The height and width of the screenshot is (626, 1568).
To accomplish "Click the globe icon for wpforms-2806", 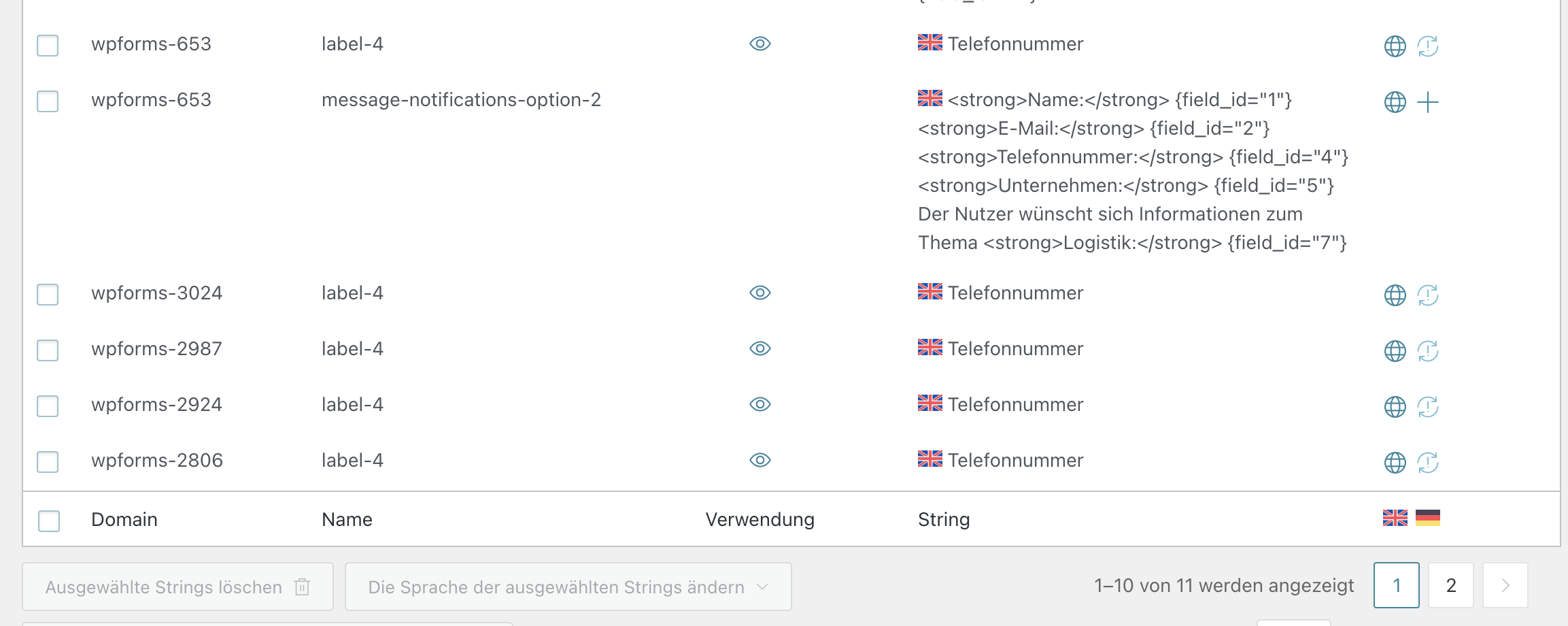I will click(x=1395, y=463).
